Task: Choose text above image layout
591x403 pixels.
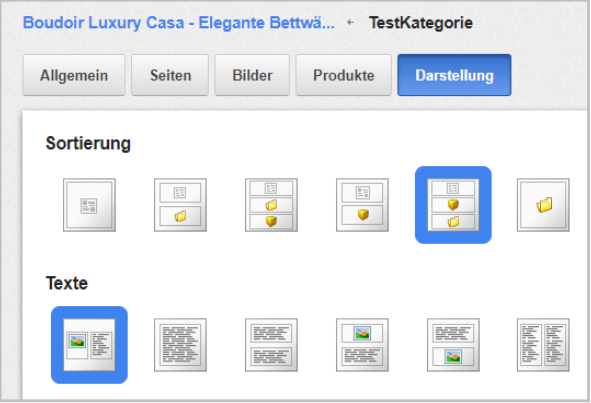Action: [453, 345]
